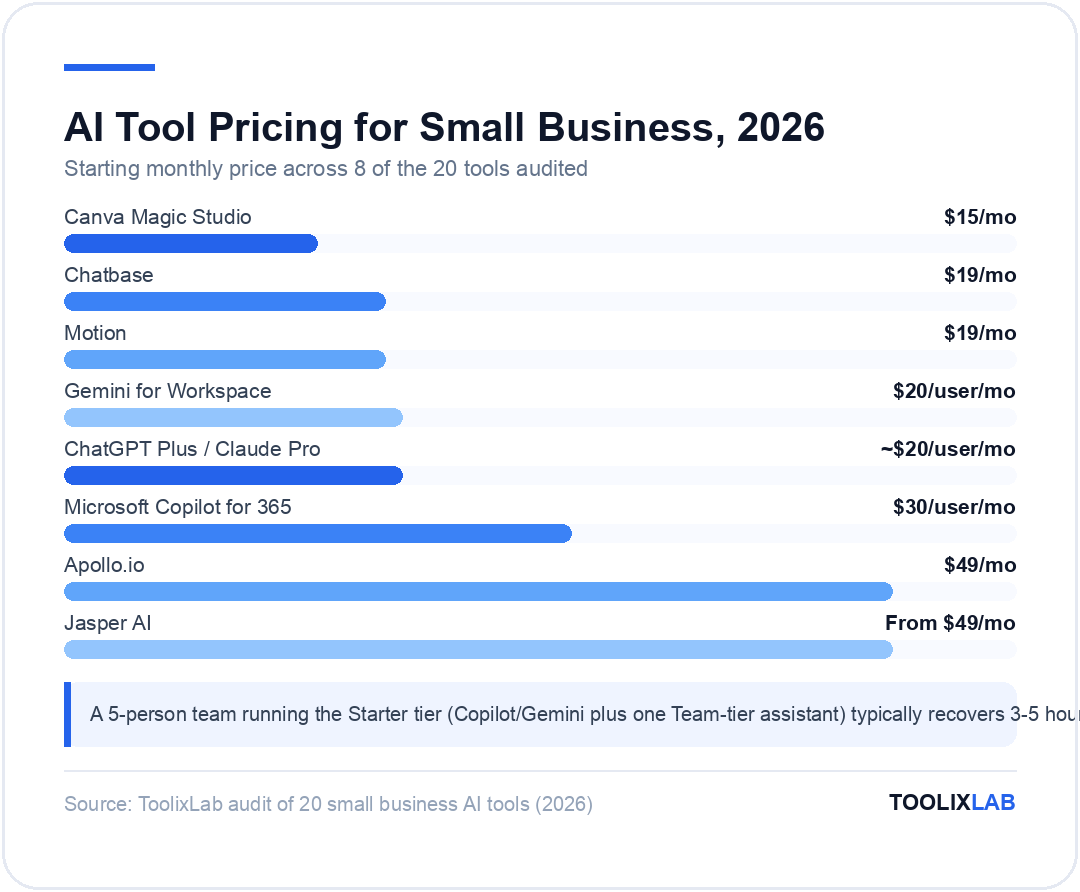The height and width of the screenshot is (892, 1080).
Task: Click the Canva Magic Studio price bar
Action: point(191,243)
